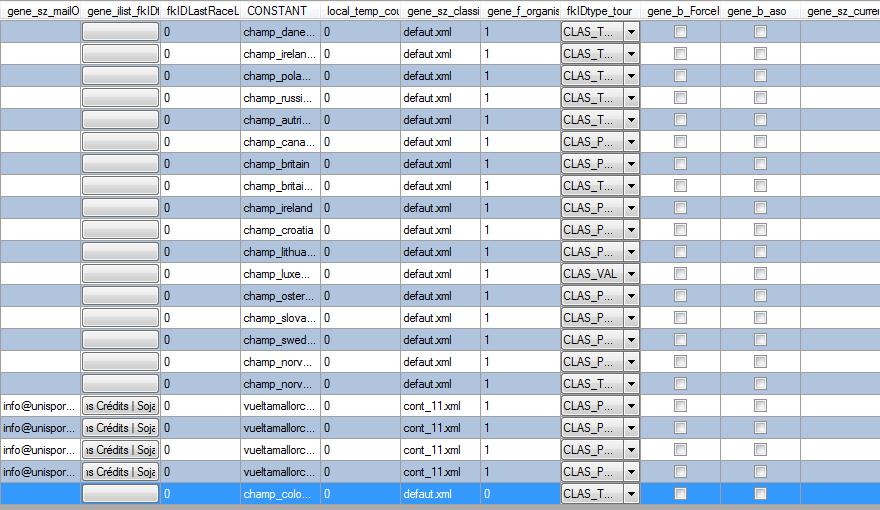This screenshot has width=880, height=510.
Task: Enable gene_b_aso checkbox for champ_britain row
Action: (x=760, y=164)
